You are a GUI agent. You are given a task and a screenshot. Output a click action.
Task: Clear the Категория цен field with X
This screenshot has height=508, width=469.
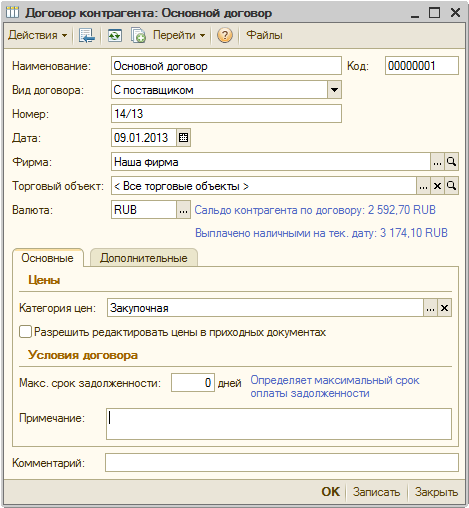pyautogui.click(x=444, y=308)
